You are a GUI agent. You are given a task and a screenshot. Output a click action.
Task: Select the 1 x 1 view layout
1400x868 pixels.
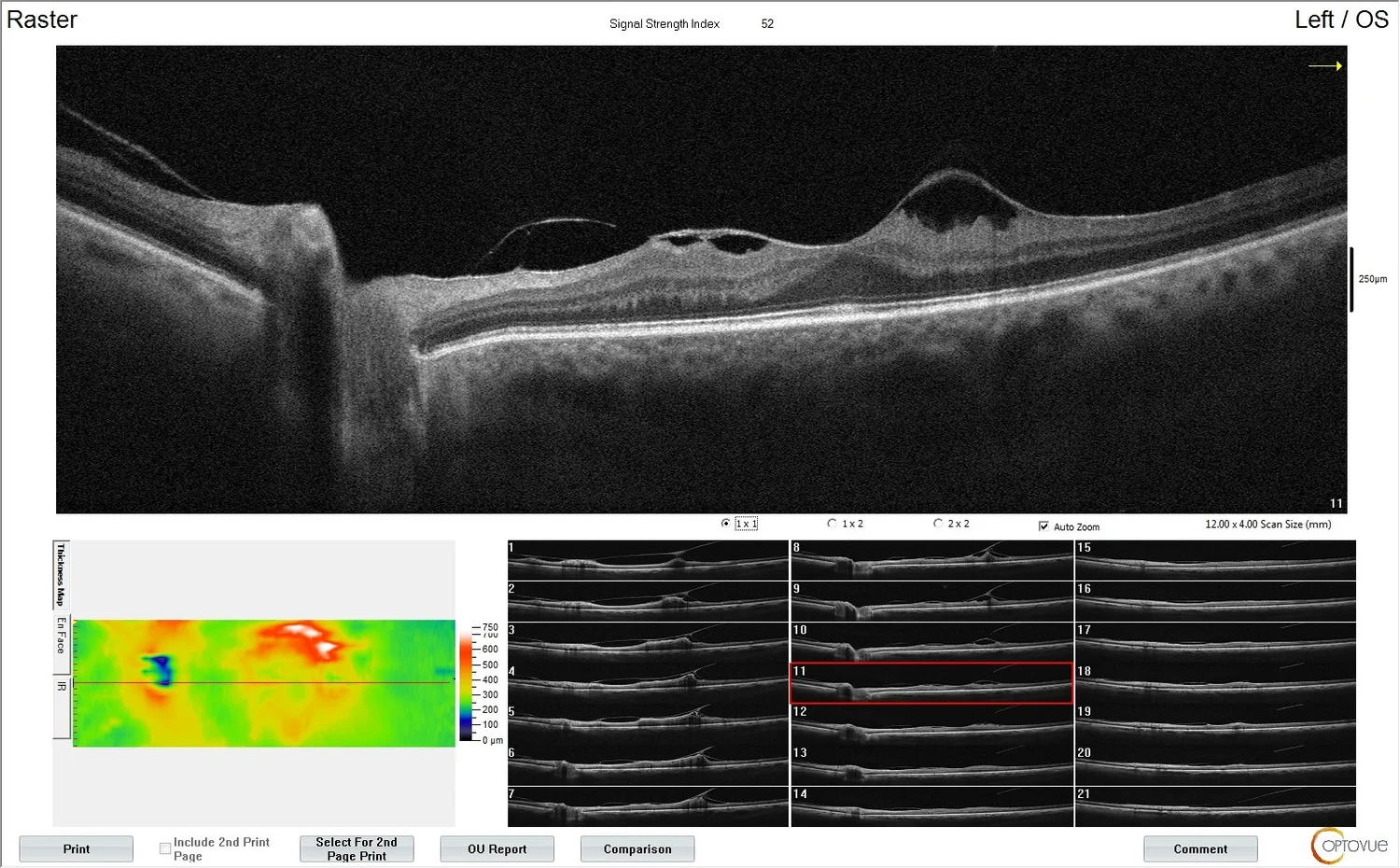(x=725, y=523)
